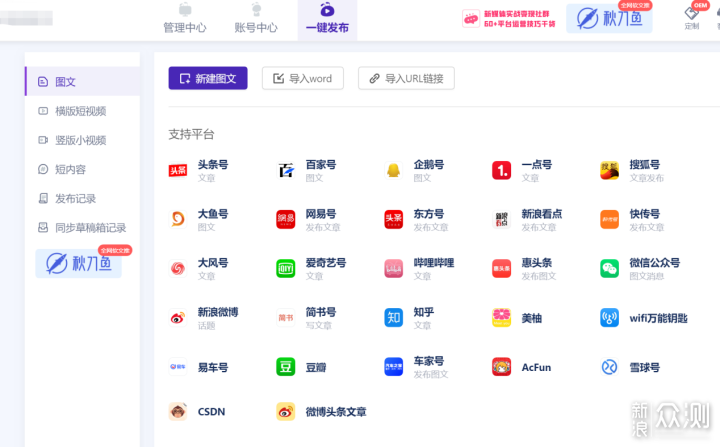The image size is (720, 447).
Task: Select the 头条号 platform name
Action: coord(213,164)
